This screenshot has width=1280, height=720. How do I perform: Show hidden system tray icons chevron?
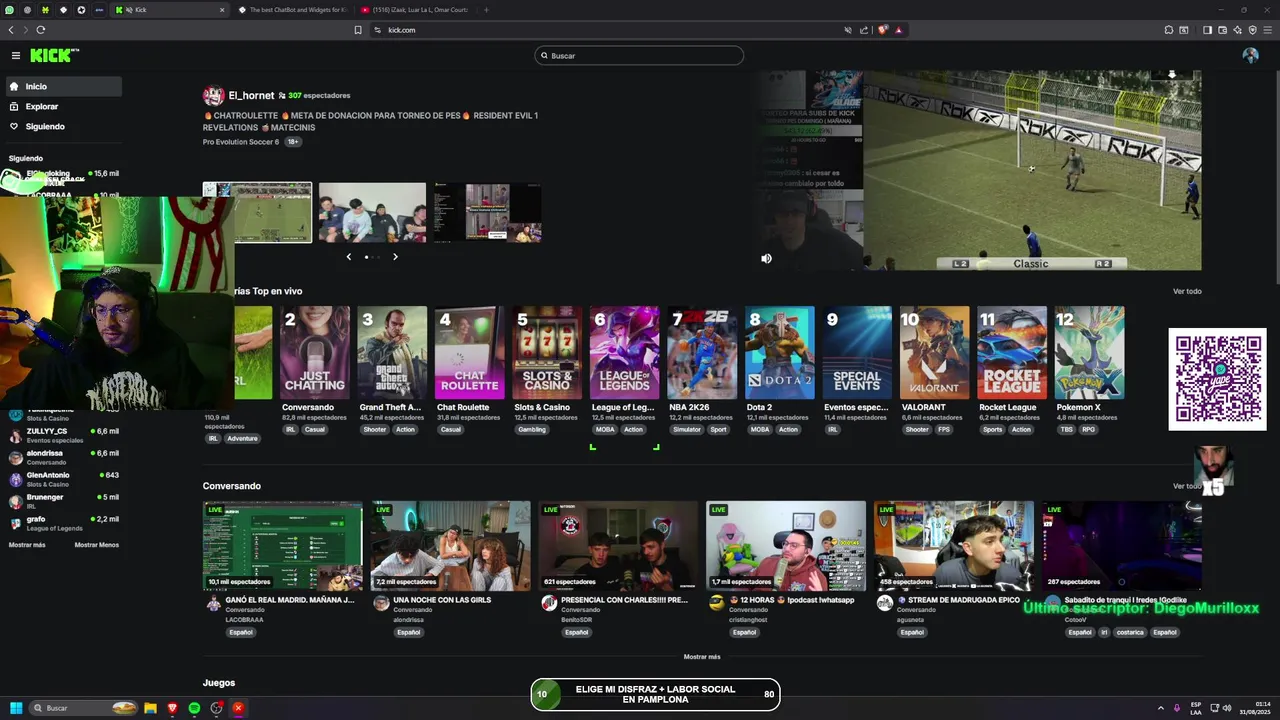tap(1161, 708)
